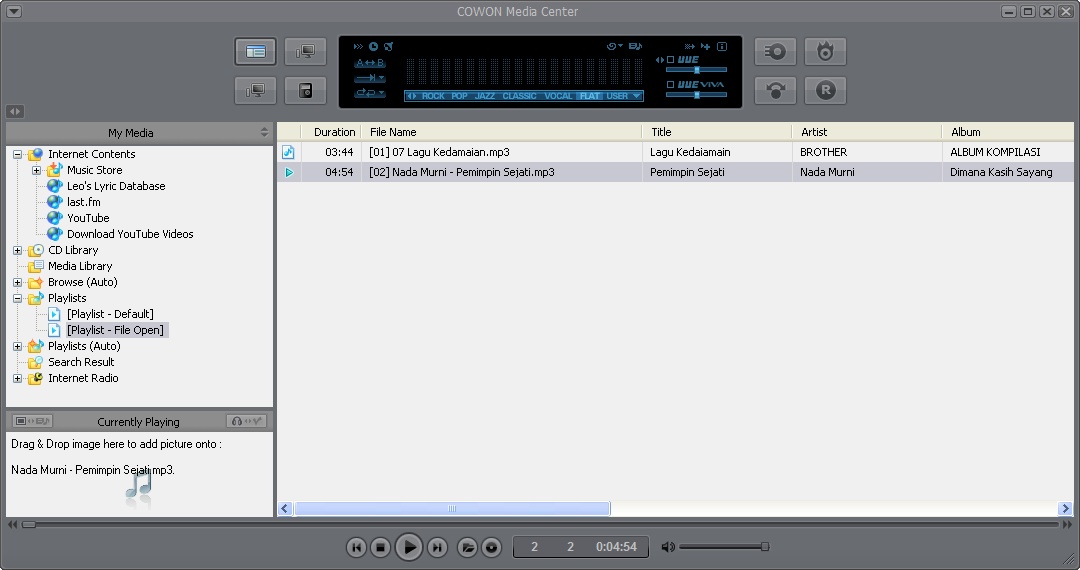Click the round disc button beside open file
1080x570 pixels.
(491, 547)
